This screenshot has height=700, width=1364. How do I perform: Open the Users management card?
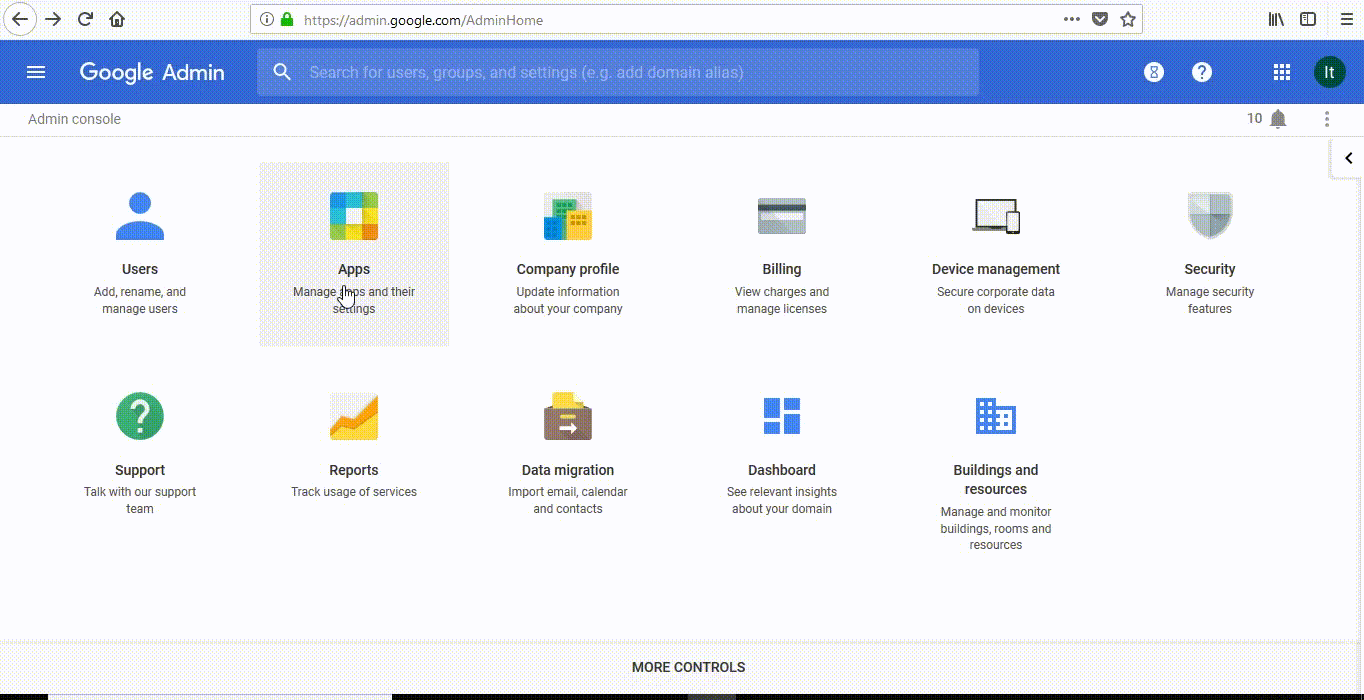coord(140,254)
